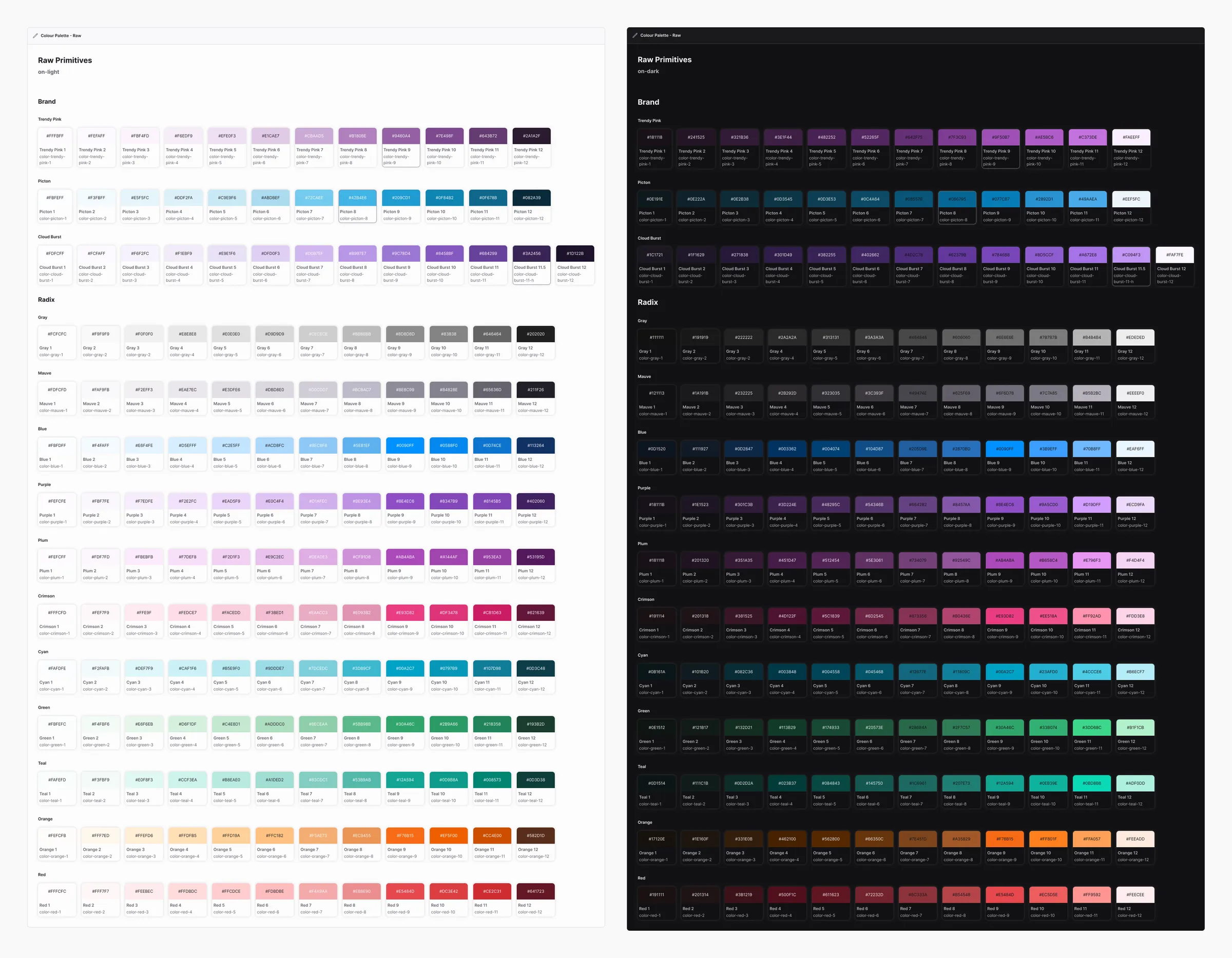The height and width of the screenshot is (958, 1232).
Task: Select 'Plum 5' label in the light panel
Action: pos(220,571)
